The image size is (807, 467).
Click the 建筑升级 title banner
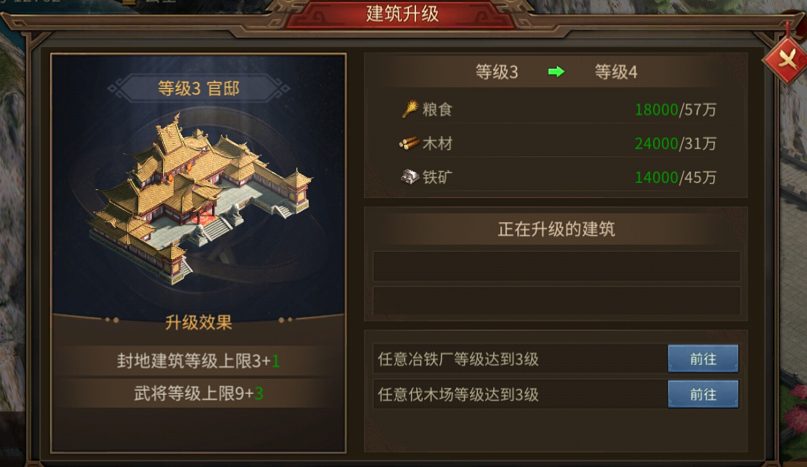point(402,14)
